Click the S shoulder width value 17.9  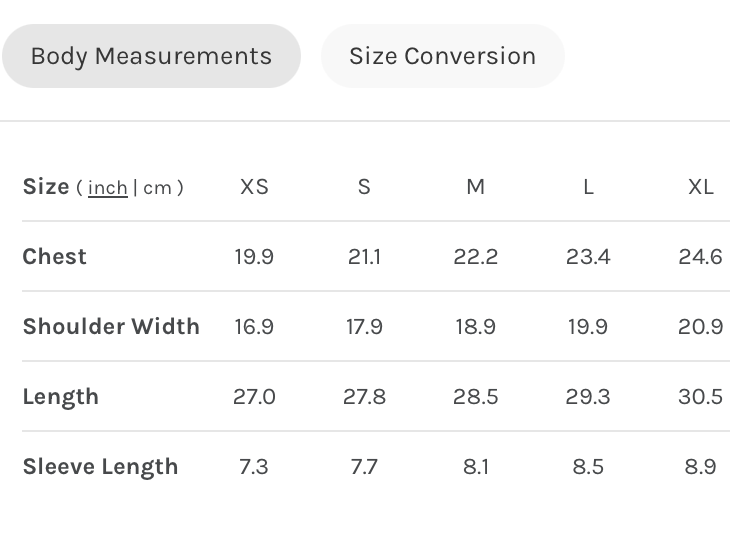[x=364, y=327]
